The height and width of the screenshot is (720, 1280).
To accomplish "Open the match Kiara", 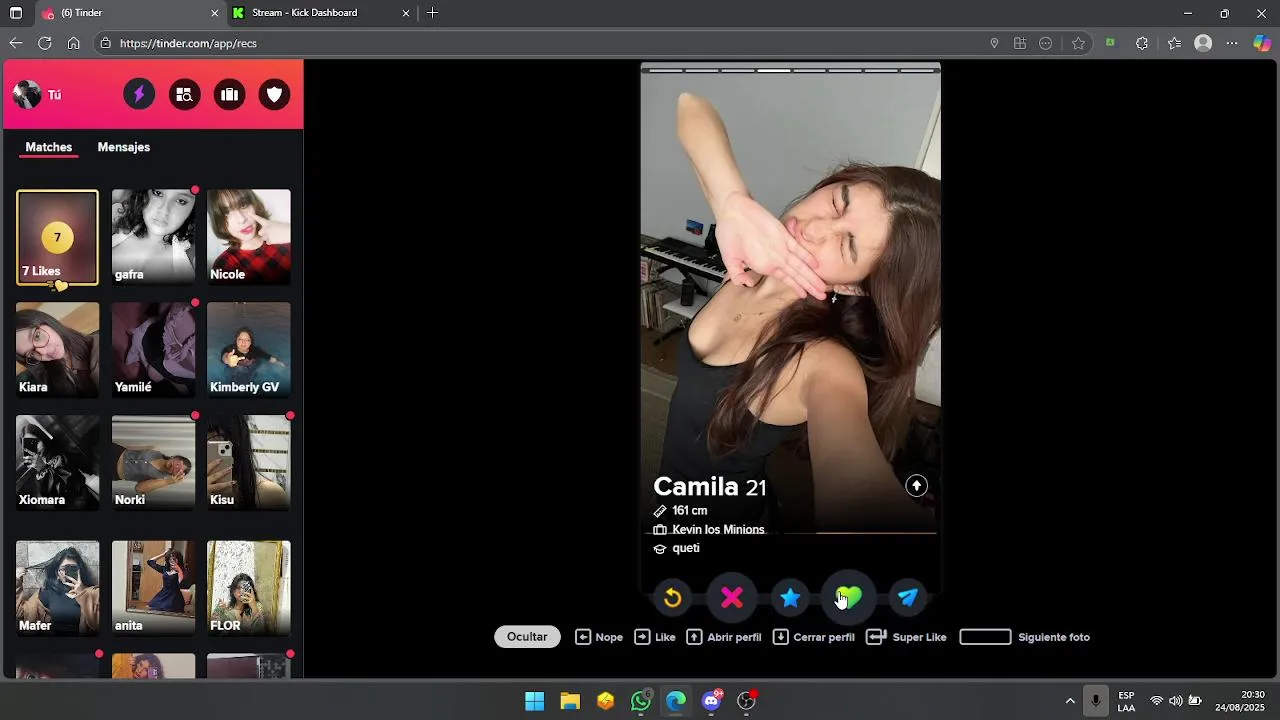I will (57, 350).
